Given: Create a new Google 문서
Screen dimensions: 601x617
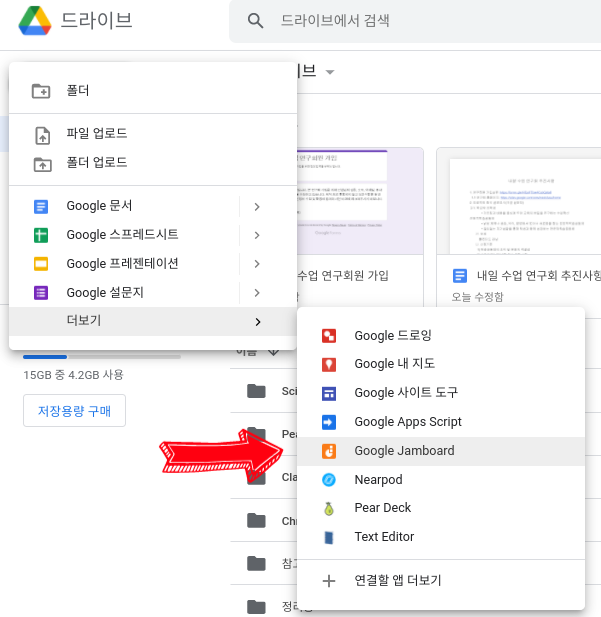Looking at the screenshot, I should pyautogui.click(x=124, y=206).
